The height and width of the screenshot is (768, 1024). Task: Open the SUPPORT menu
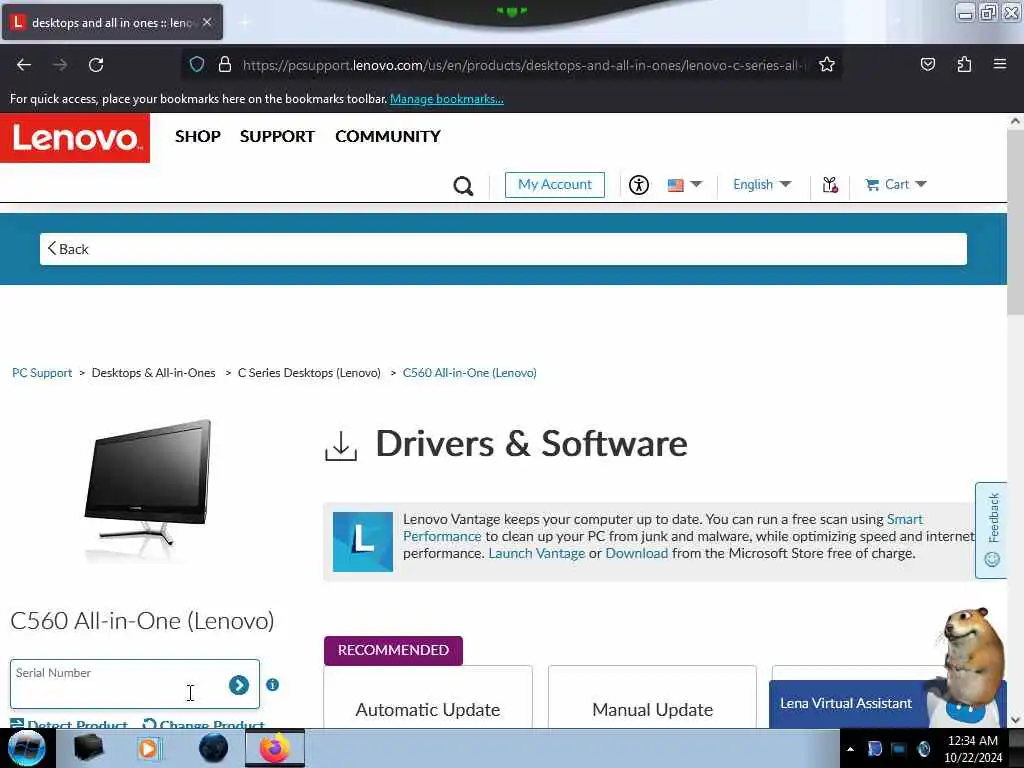(x=277, y=136)
